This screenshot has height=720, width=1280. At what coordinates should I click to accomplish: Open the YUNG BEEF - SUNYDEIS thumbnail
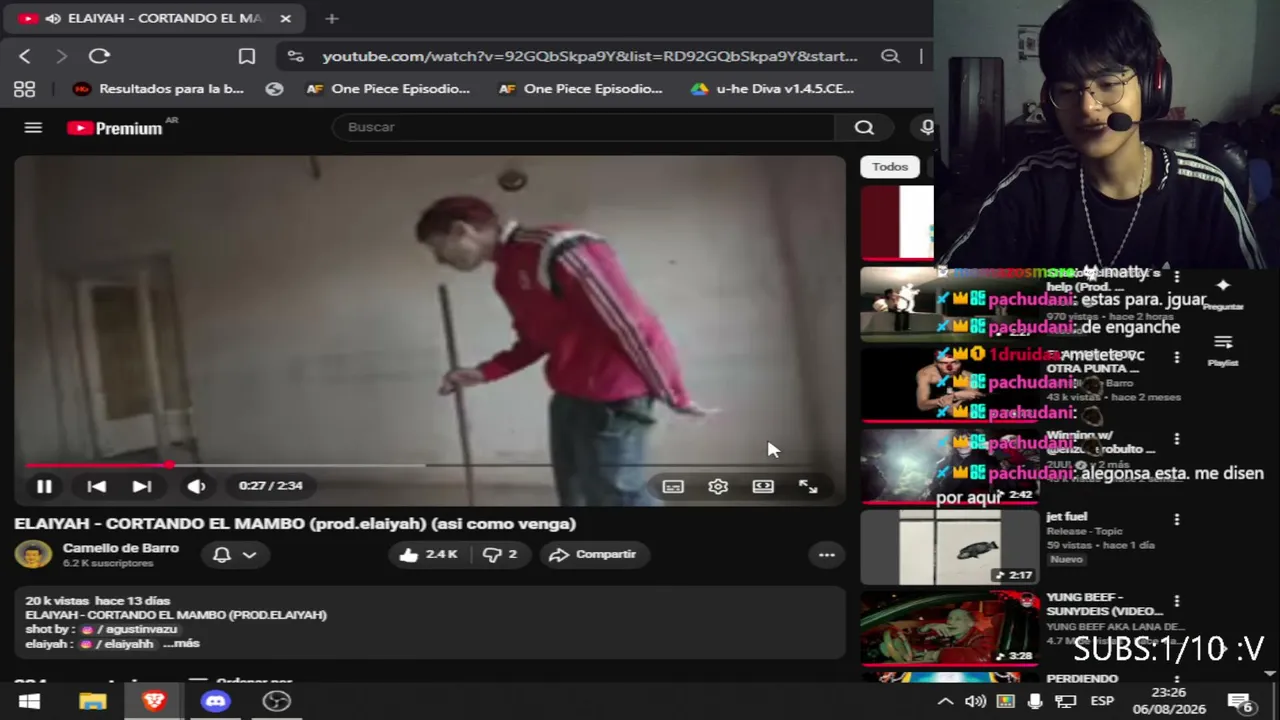click(x=950, y=627)
